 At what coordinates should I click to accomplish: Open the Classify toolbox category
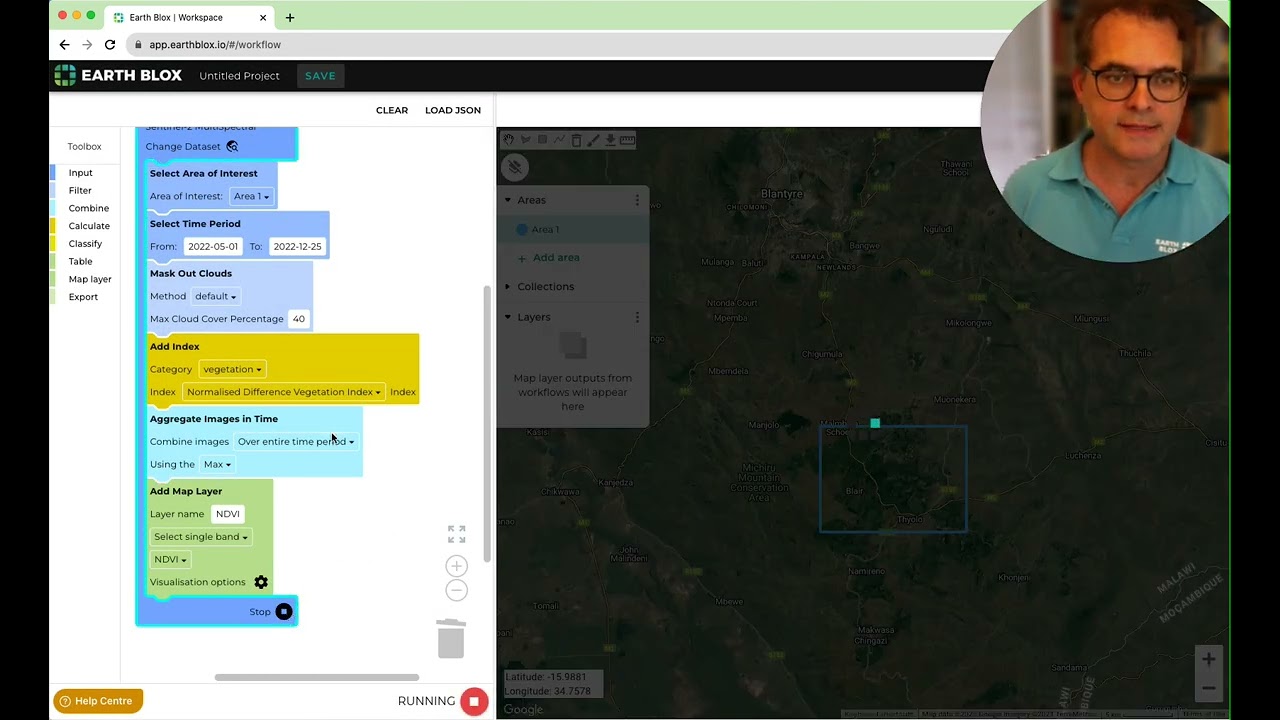[x=85, y=244]
